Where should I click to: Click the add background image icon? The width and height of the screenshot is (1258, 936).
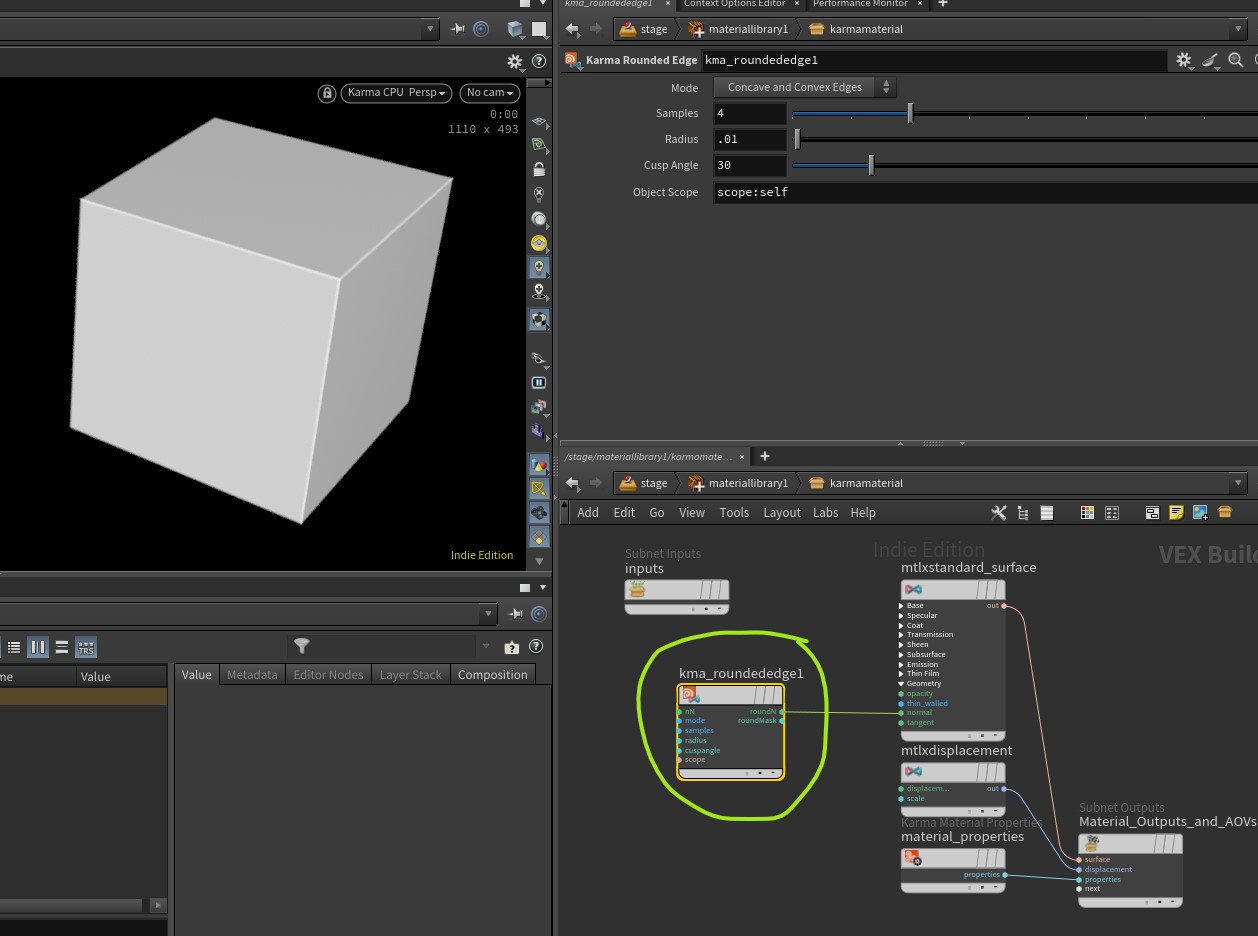point(1200,513)
